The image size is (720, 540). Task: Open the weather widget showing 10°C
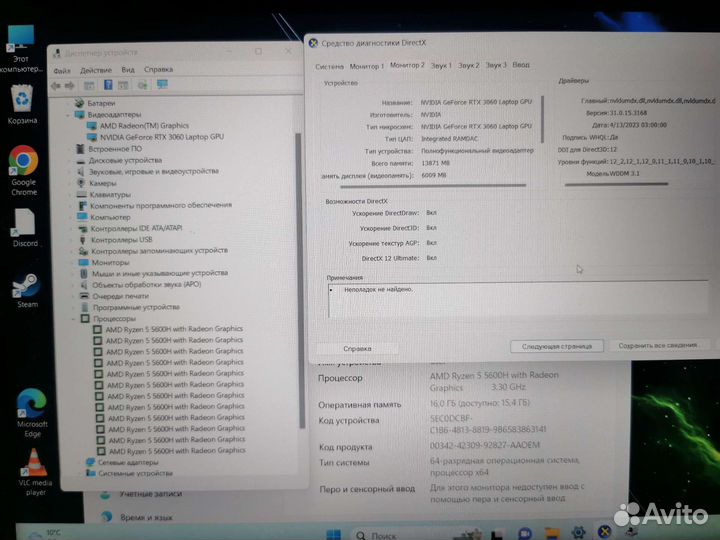pyautogui.click(x=45, y=534)
